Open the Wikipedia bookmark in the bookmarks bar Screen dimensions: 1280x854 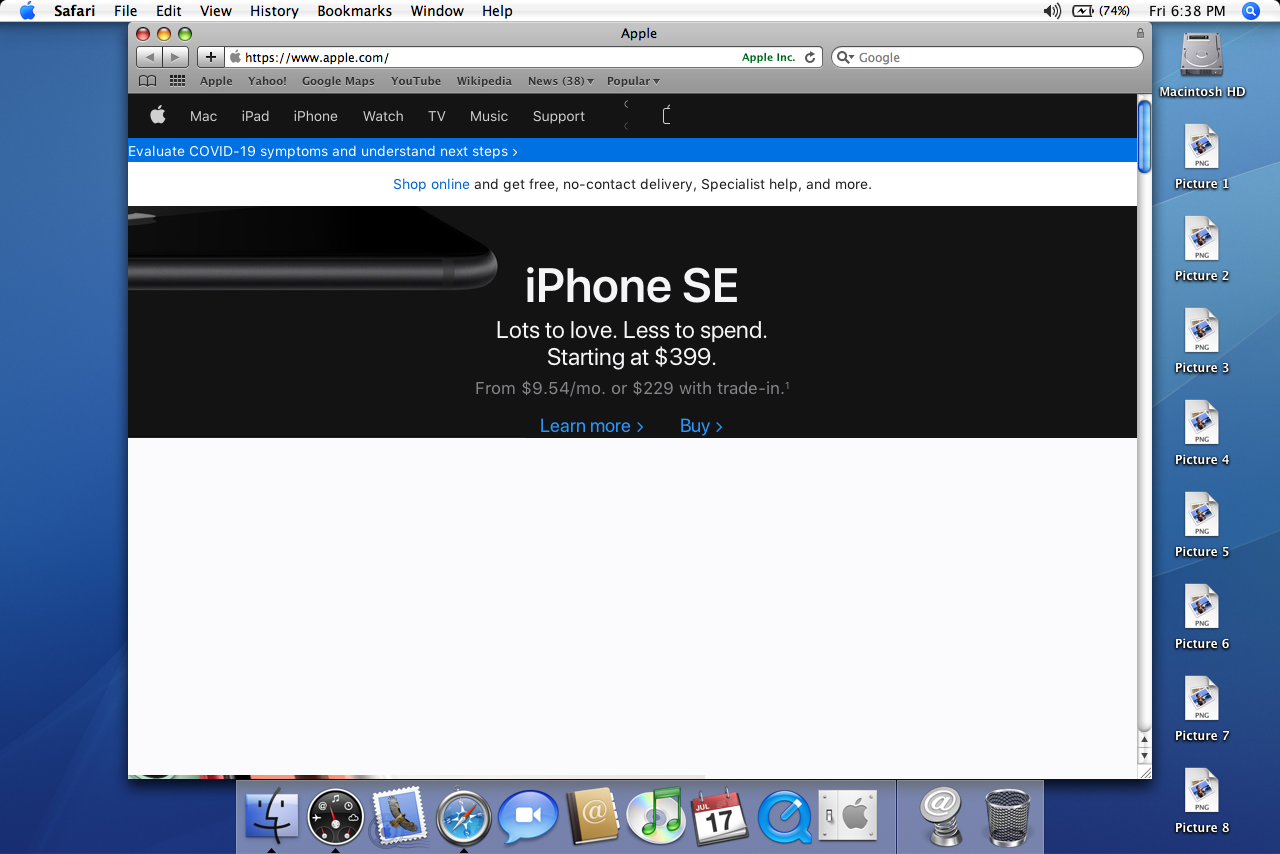(x=484, y=81)
